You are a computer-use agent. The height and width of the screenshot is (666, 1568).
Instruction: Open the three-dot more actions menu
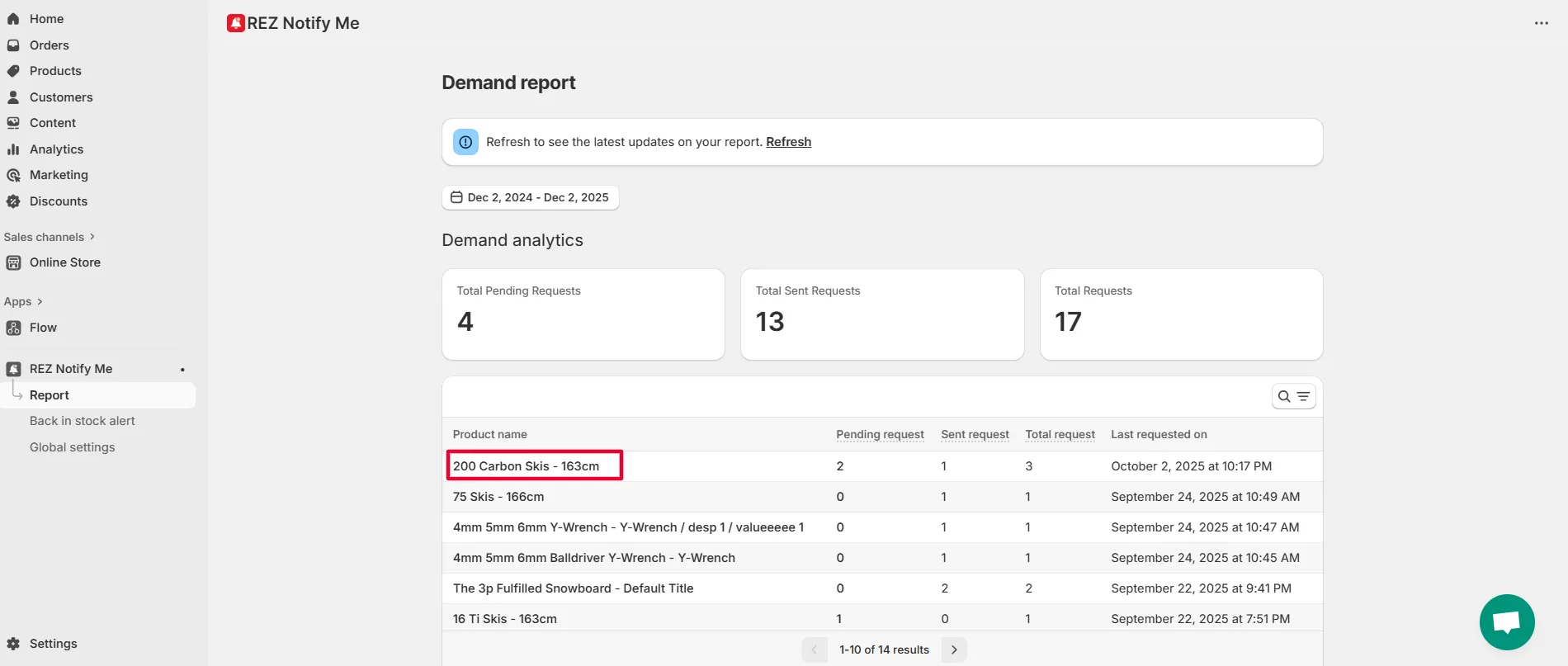click(1542, 23)
